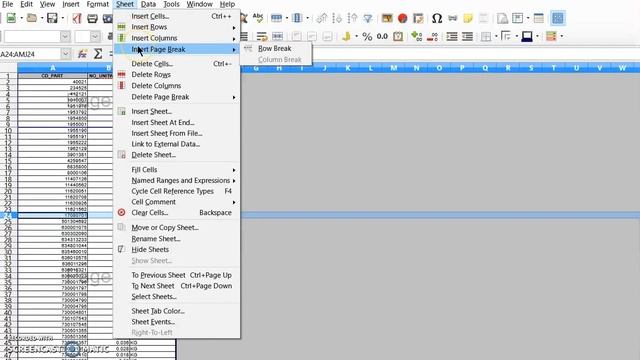Expand the Borders dropdown arrow

tap(496, 37)
